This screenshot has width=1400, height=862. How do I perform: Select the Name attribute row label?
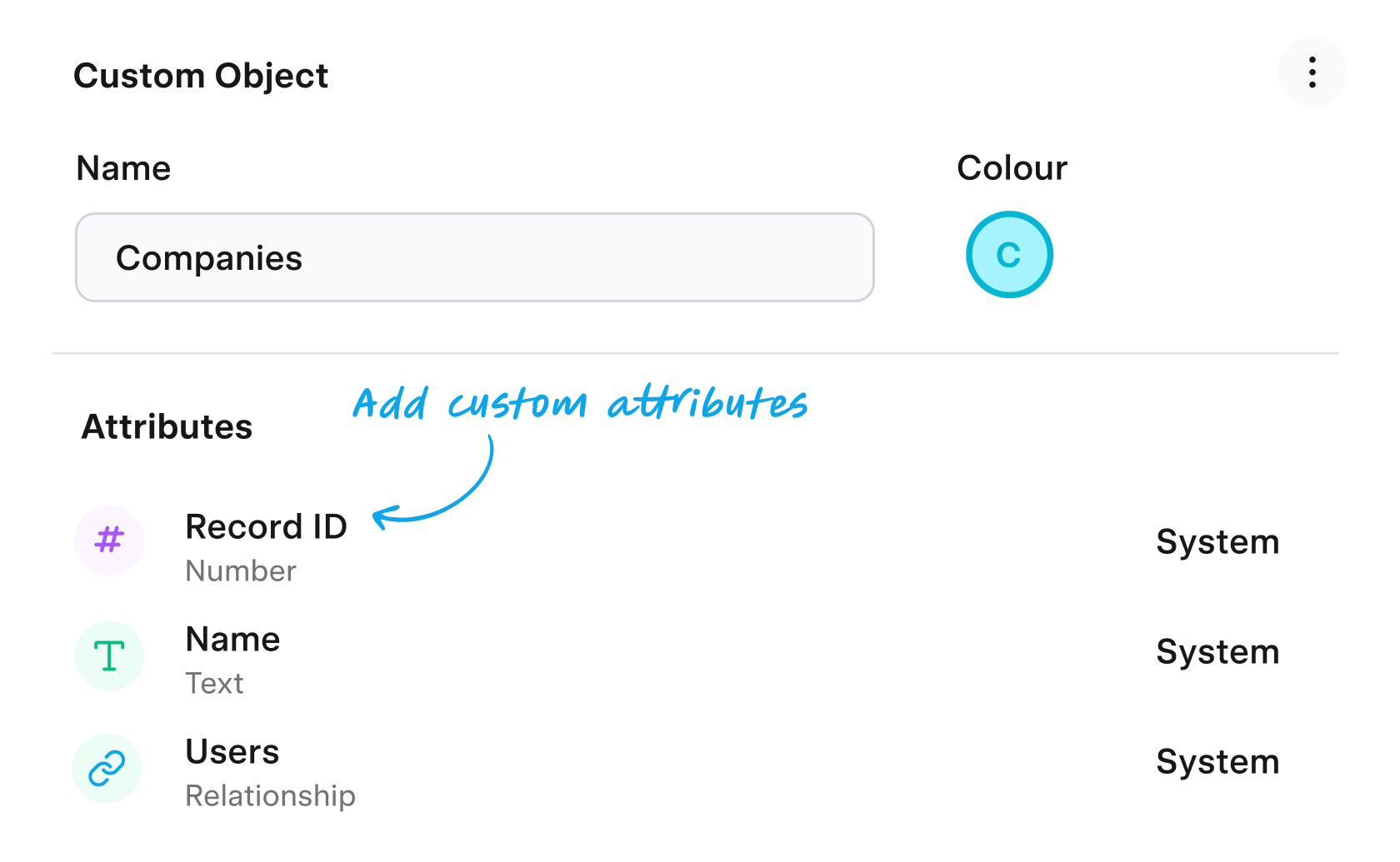(x=232, y=640)
